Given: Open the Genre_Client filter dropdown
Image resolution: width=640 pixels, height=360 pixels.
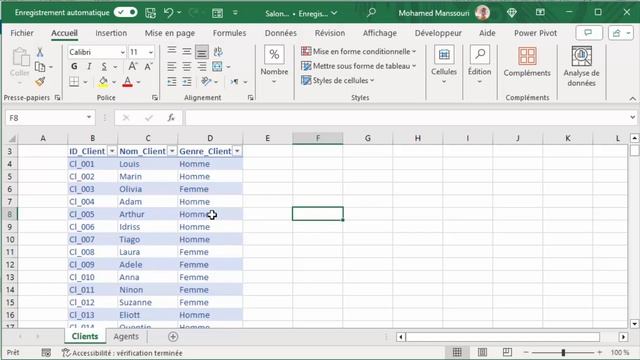Looking at the screenshot, I should 237,151.
